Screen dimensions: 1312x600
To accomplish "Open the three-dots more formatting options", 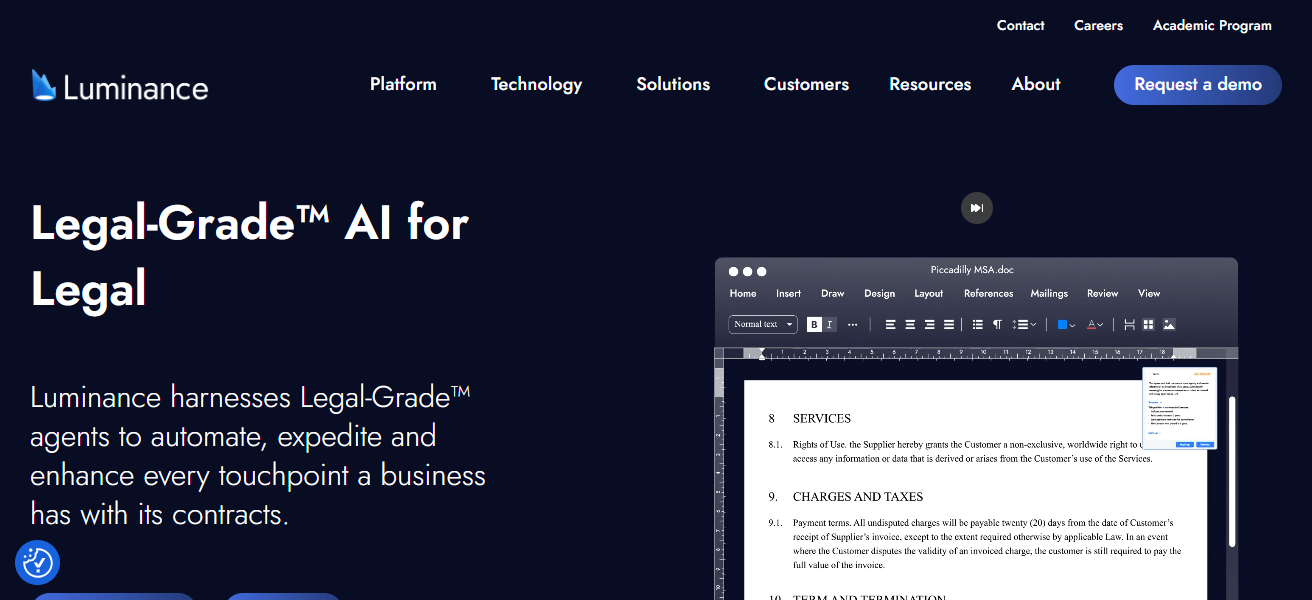I will pyautogui.click(x=852, y=324).
